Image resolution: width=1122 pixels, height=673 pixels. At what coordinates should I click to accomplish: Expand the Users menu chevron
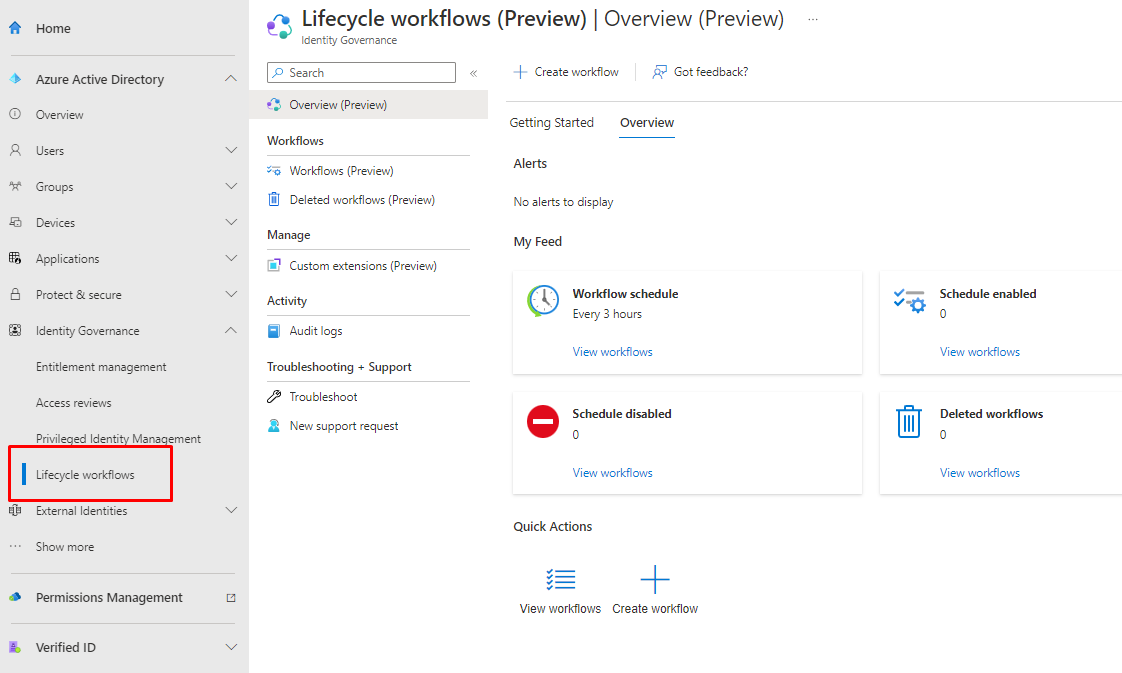tap(231, 151)
